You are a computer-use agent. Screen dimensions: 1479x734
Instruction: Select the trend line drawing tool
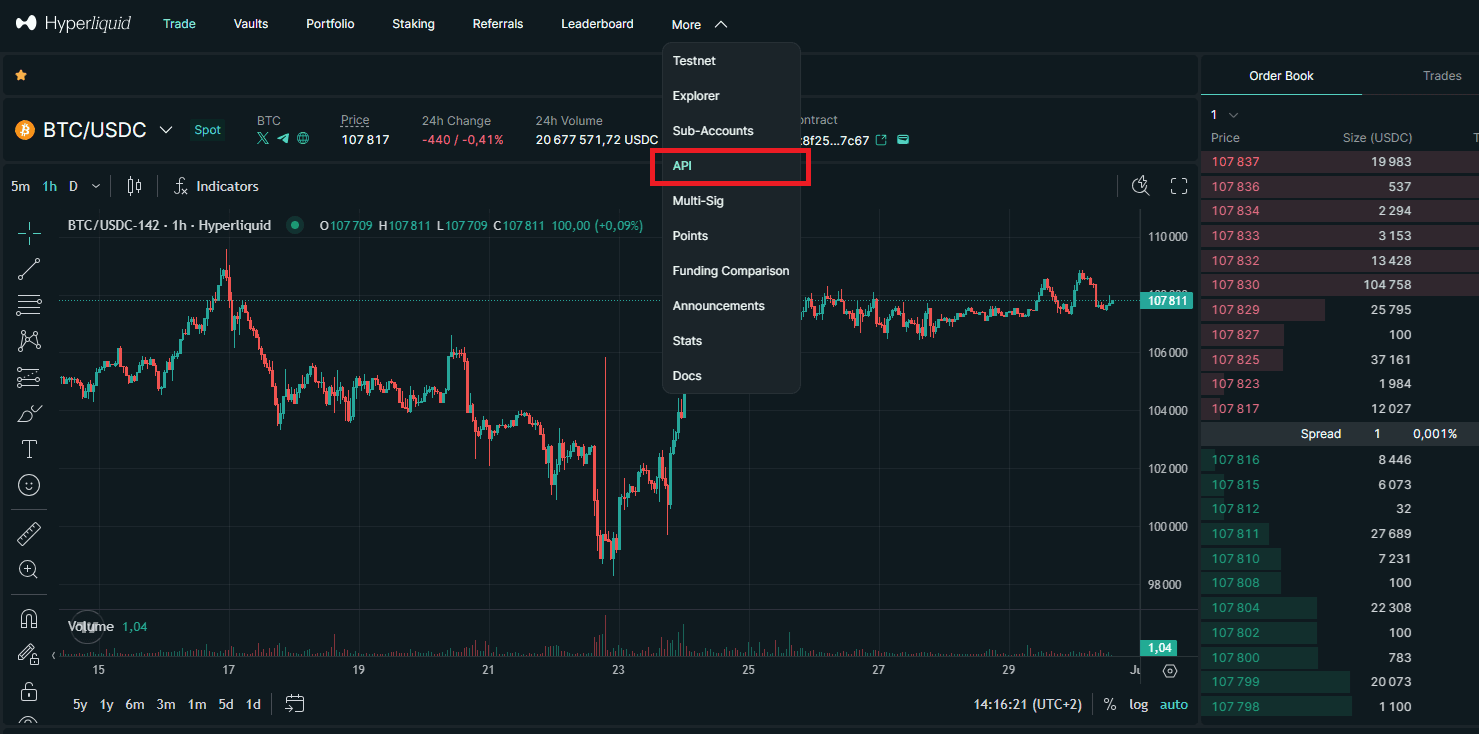pos(29,268)
